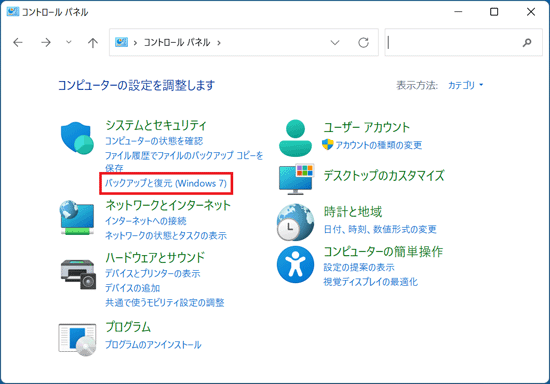Click the Network and Internet globe icon
The image size is (550, 384).
coord(77,218)
